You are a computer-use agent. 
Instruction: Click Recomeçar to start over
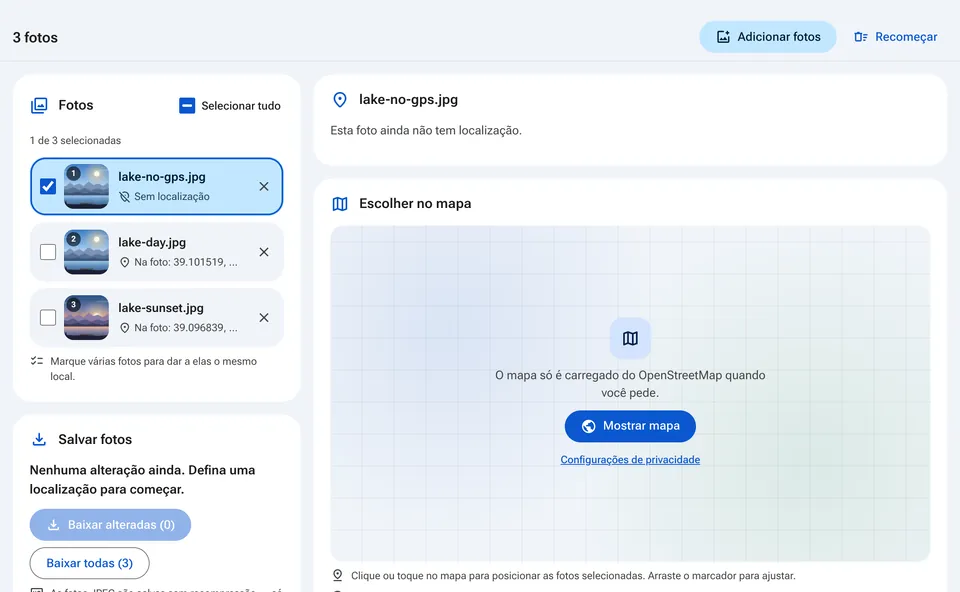(896, 37)
